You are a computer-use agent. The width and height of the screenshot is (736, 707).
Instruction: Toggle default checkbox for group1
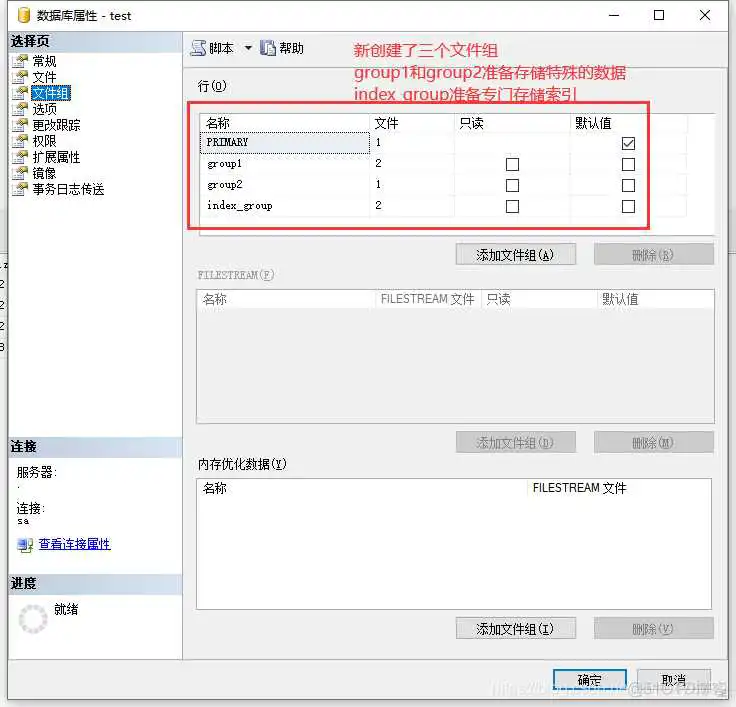click(628, 164)
